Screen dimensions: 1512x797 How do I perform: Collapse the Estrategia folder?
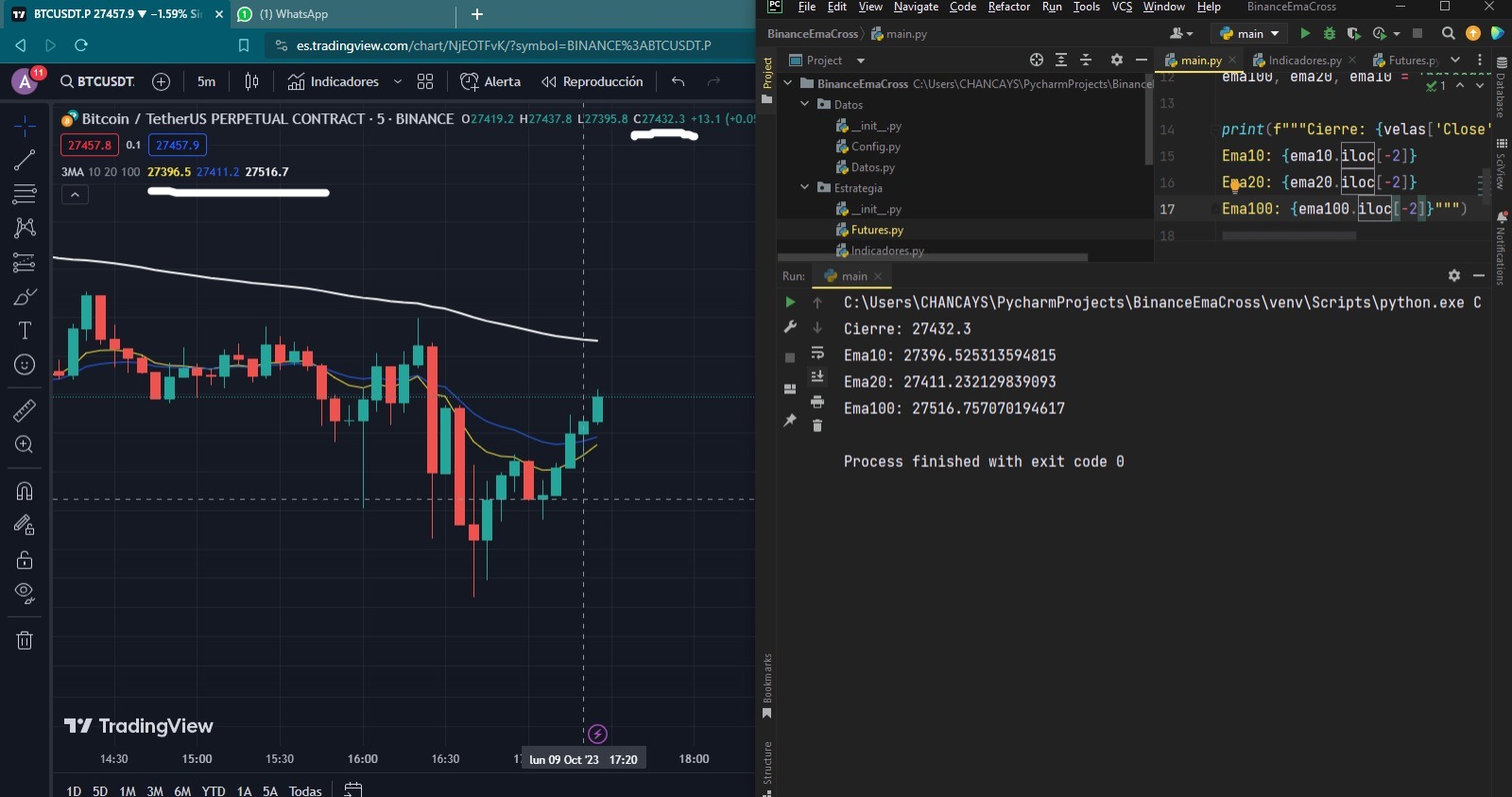pos(805,187)
